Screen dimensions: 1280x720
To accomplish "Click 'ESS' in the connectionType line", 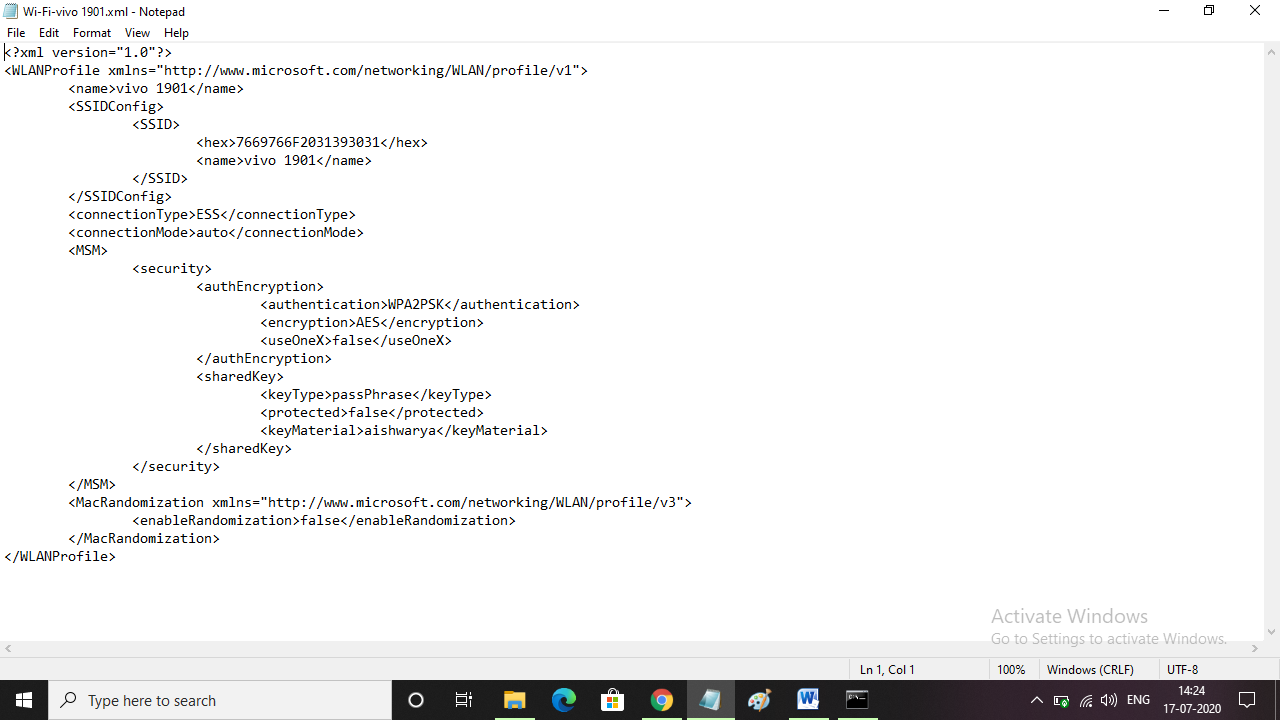I will pyautogui.click(x=208, y=214).
